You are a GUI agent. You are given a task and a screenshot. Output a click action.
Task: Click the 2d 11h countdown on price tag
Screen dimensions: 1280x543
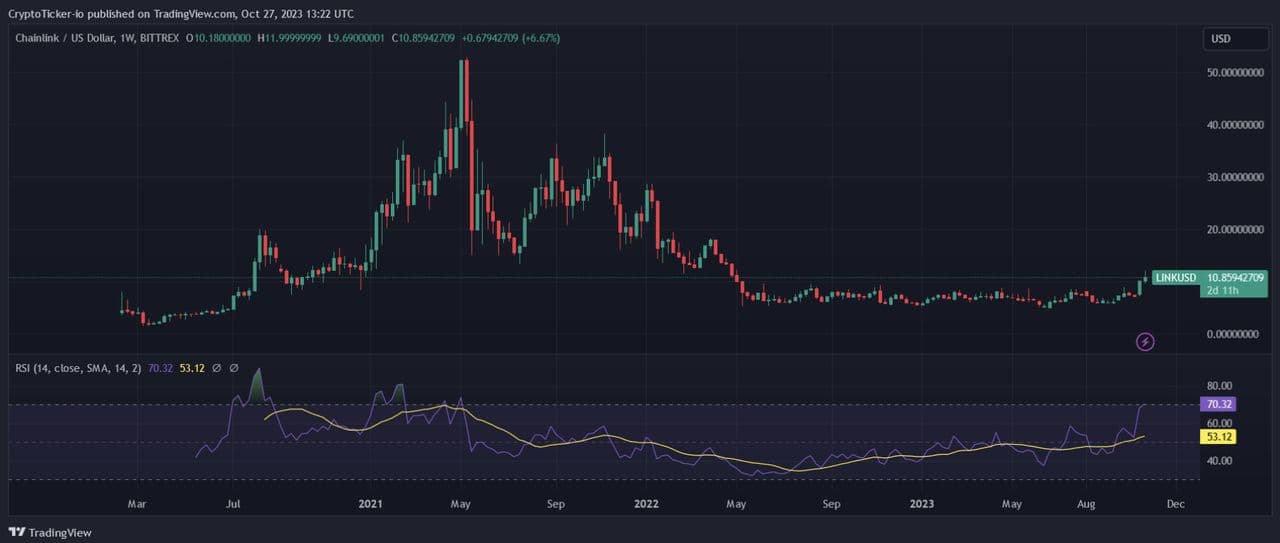[1225, 290]
